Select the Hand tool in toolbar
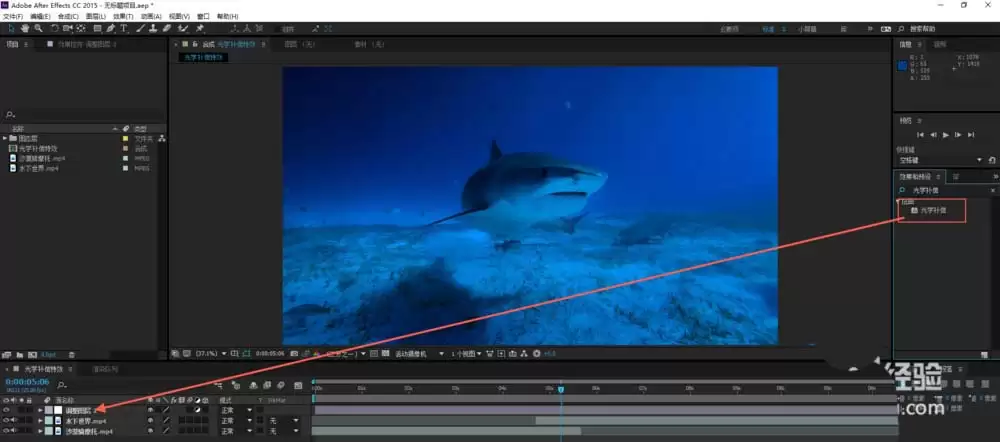The image size is (1000, 442). [x=25, y=28]
